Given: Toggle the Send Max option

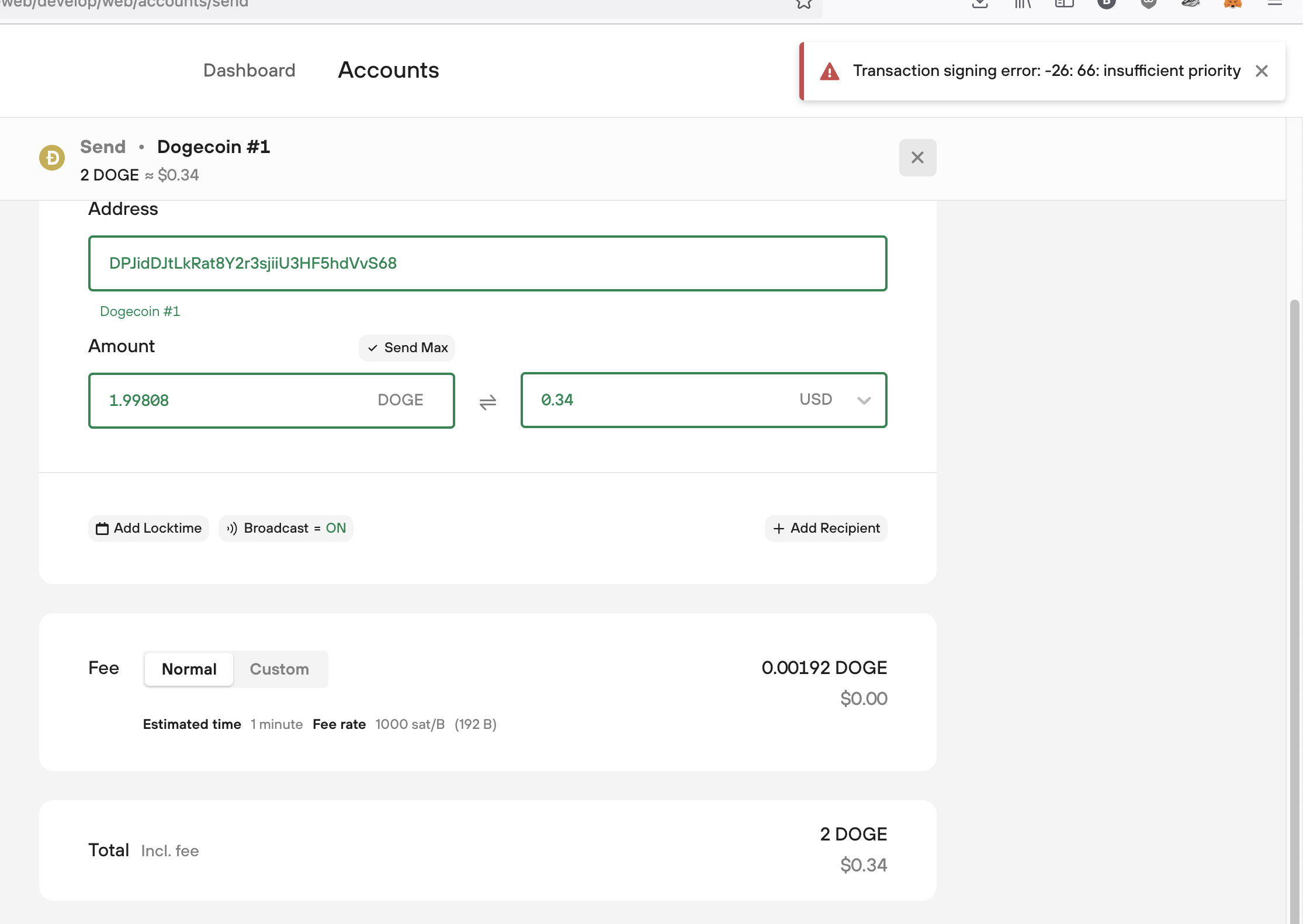Looking at the screenshot, I should pos(407,348).
